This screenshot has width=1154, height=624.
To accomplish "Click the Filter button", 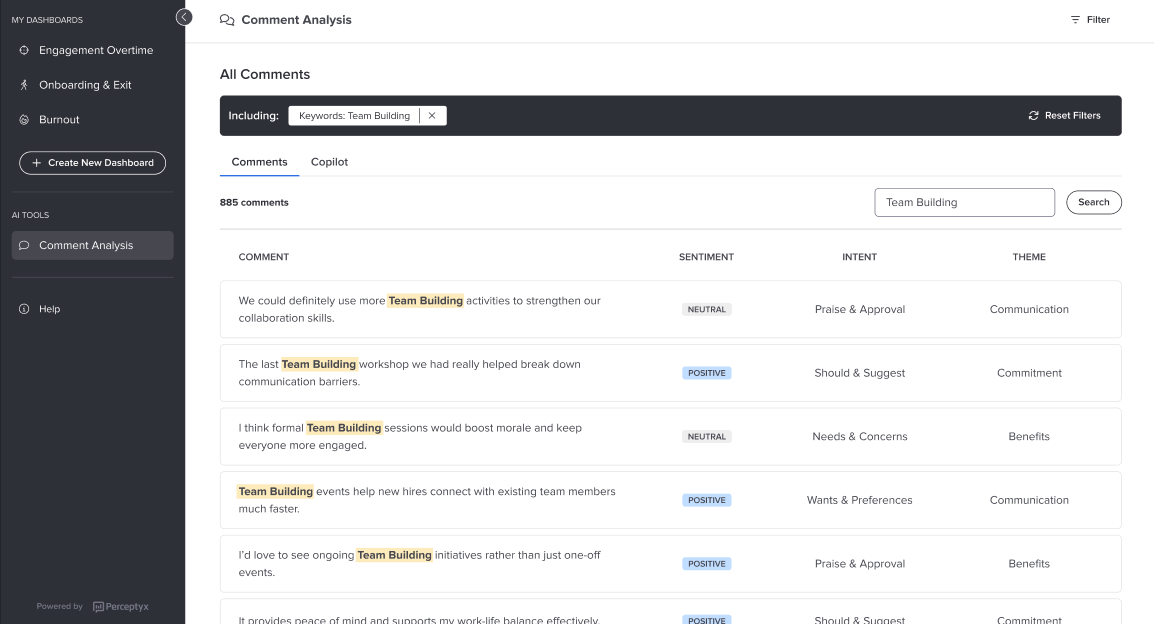I will (x=1090, y=20).
